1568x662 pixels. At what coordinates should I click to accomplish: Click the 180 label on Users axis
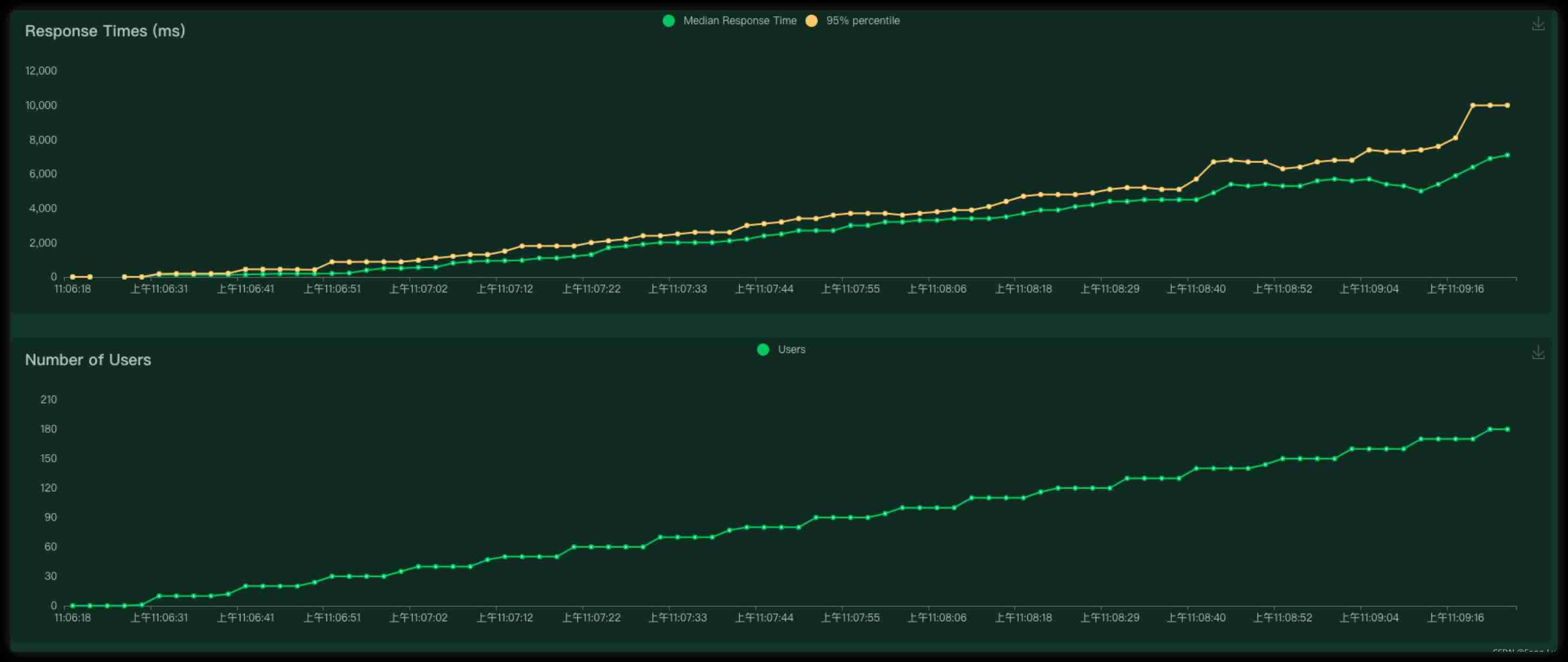click(x=49, y=429)
